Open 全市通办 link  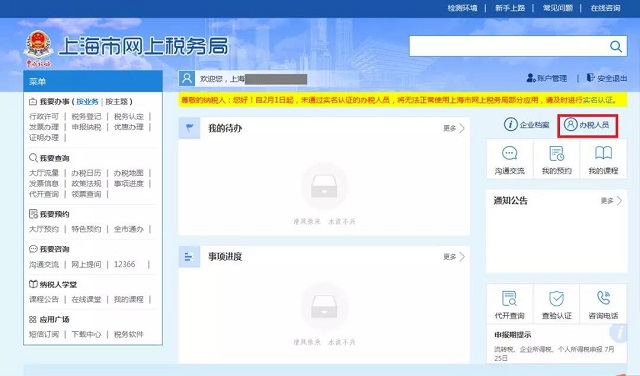[x=129, y=229]
